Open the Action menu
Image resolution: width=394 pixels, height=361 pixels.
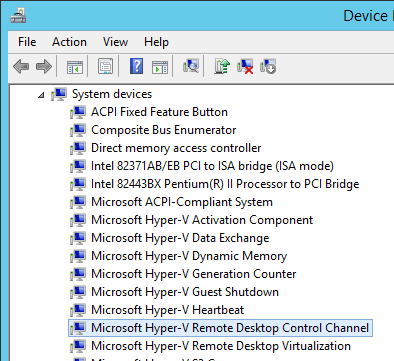pos(69,42)
